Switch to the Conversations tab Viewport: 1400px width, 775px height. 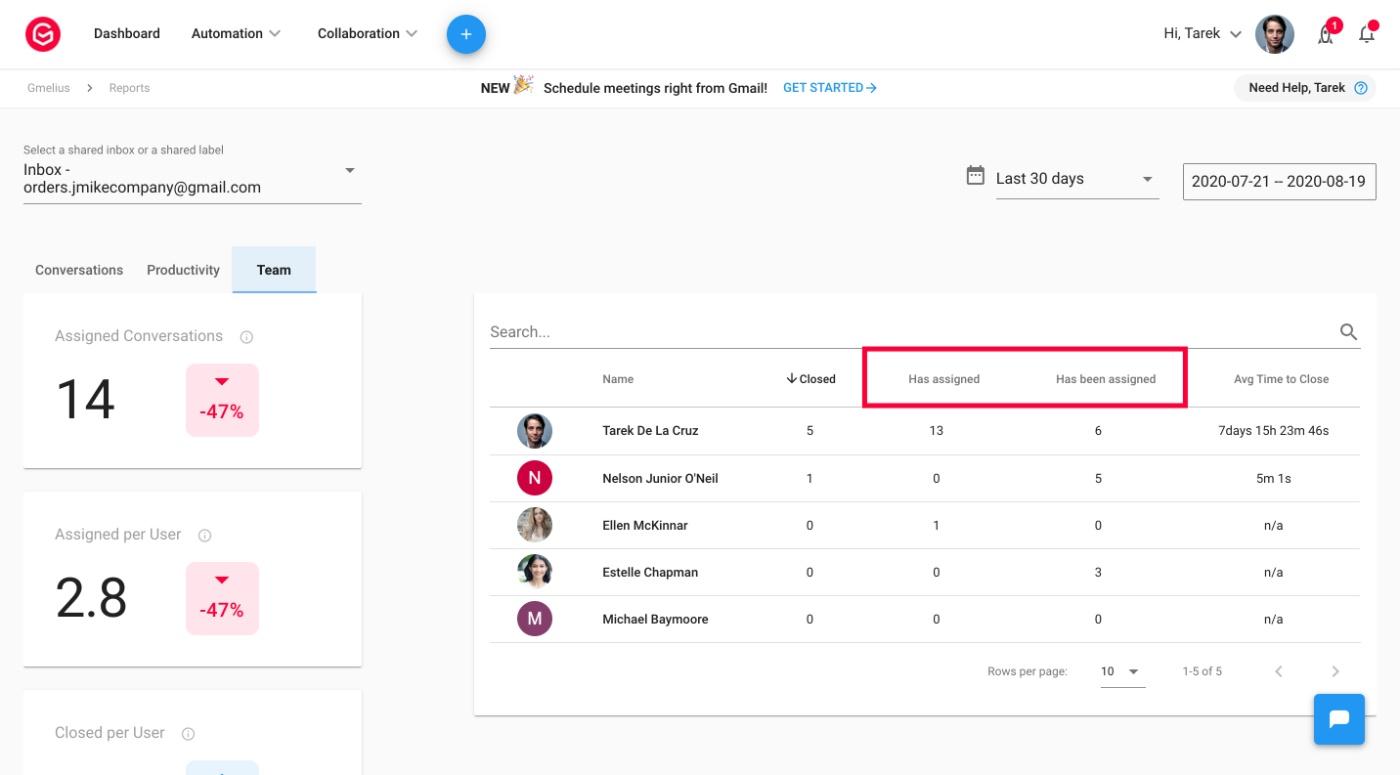(x=79, y=270)
